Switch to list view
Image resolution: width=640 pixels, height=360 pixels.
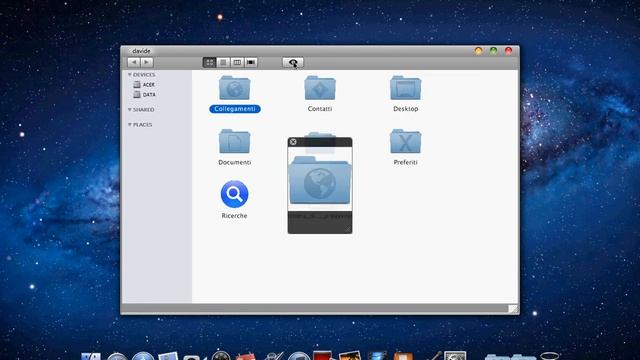[223, 62]
